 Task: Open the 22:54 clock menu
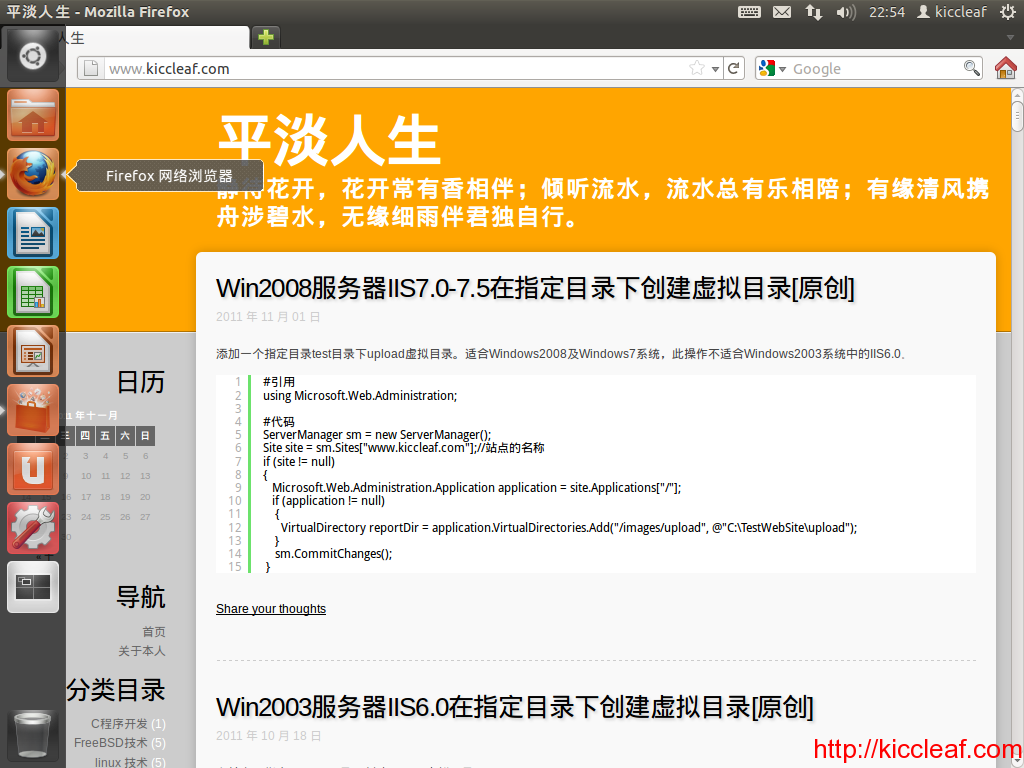886,12
